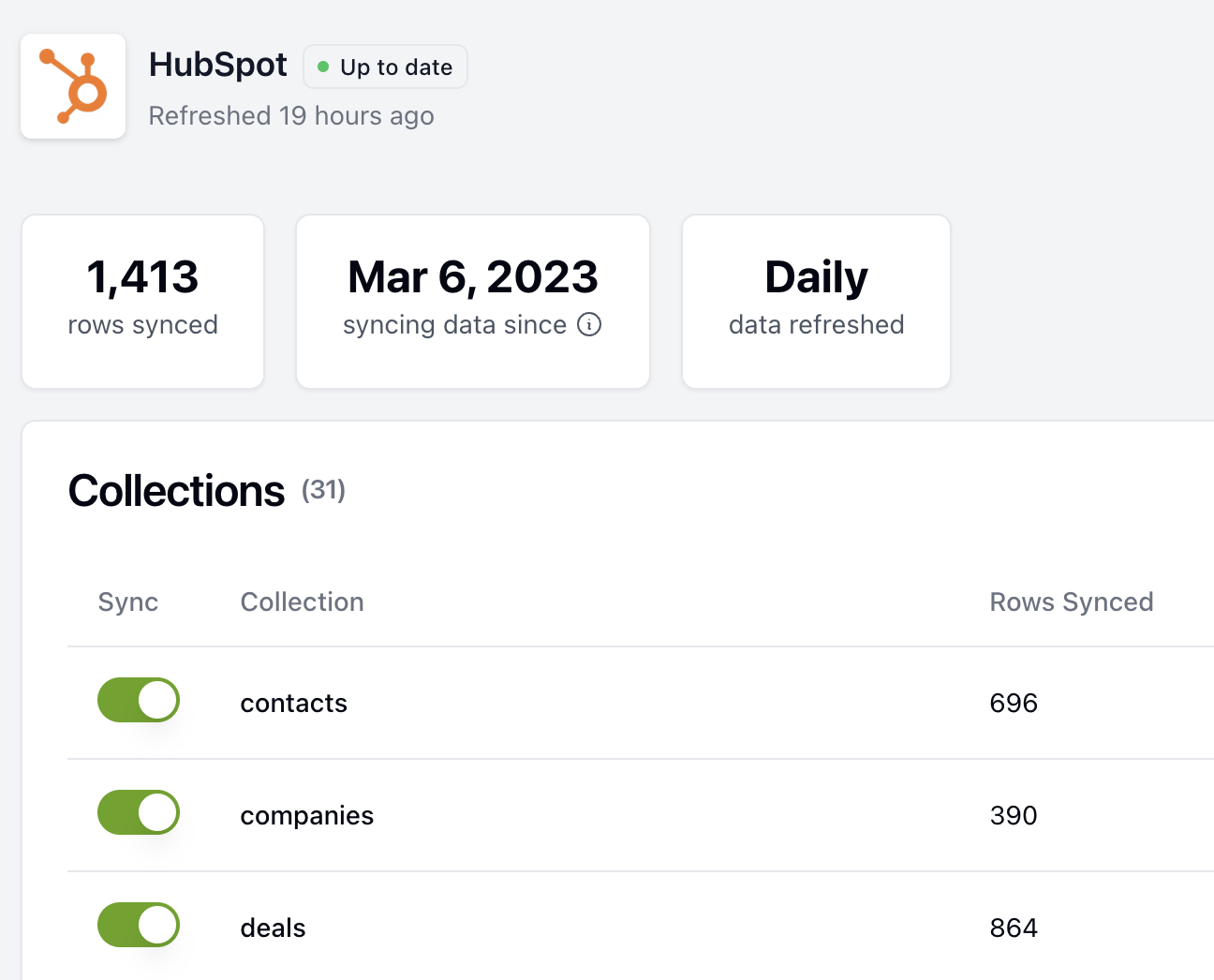Screen dimensions: 1214x980
Task: Toggle off syncing for companies
Action: tap(138, 812)
